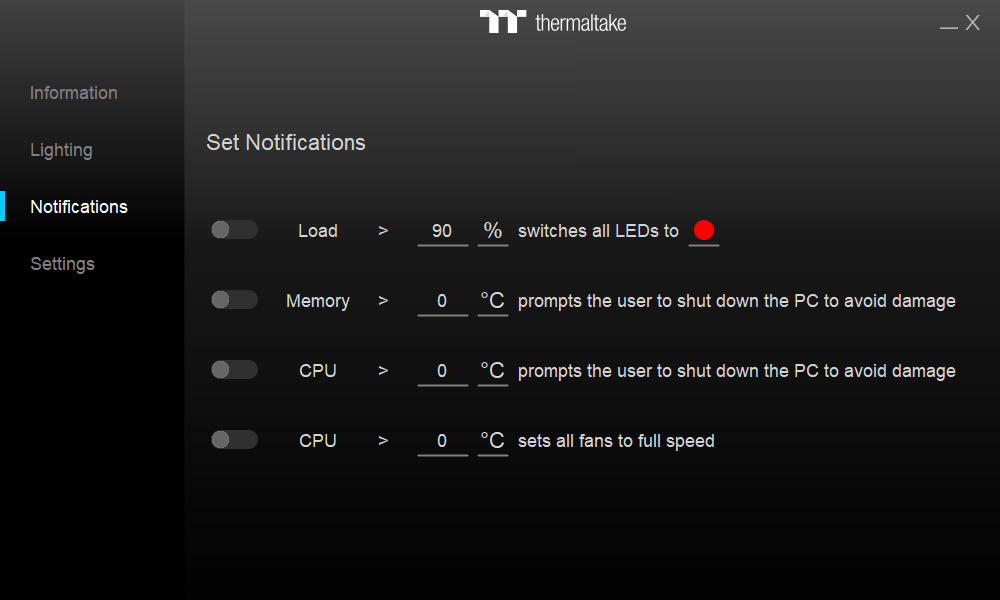
Task: Go to the Lighting page
Action: click(62, 150)
